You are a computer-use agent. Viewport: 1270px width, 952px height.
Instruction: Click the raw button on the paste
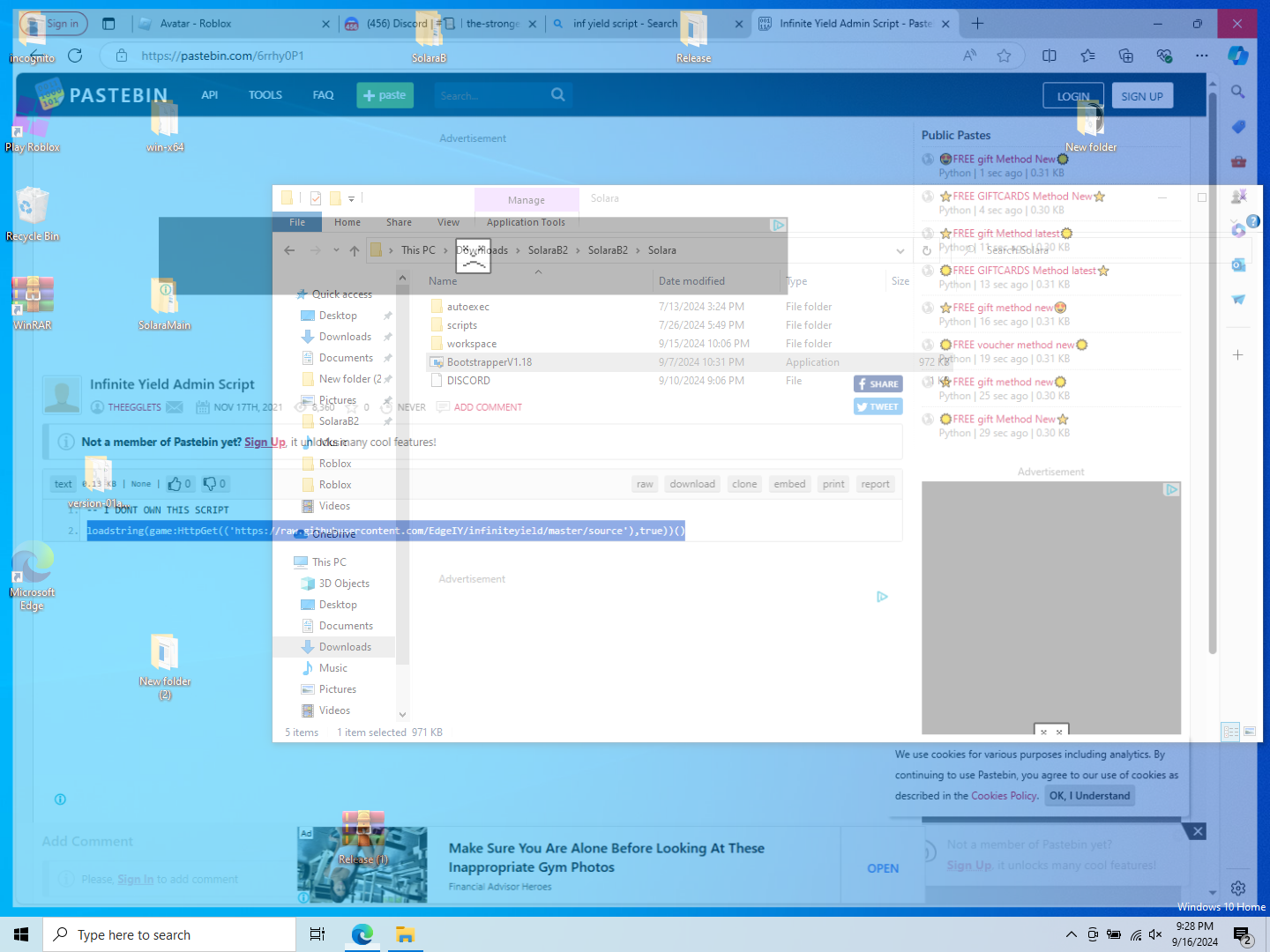click(x=645, y=484)
